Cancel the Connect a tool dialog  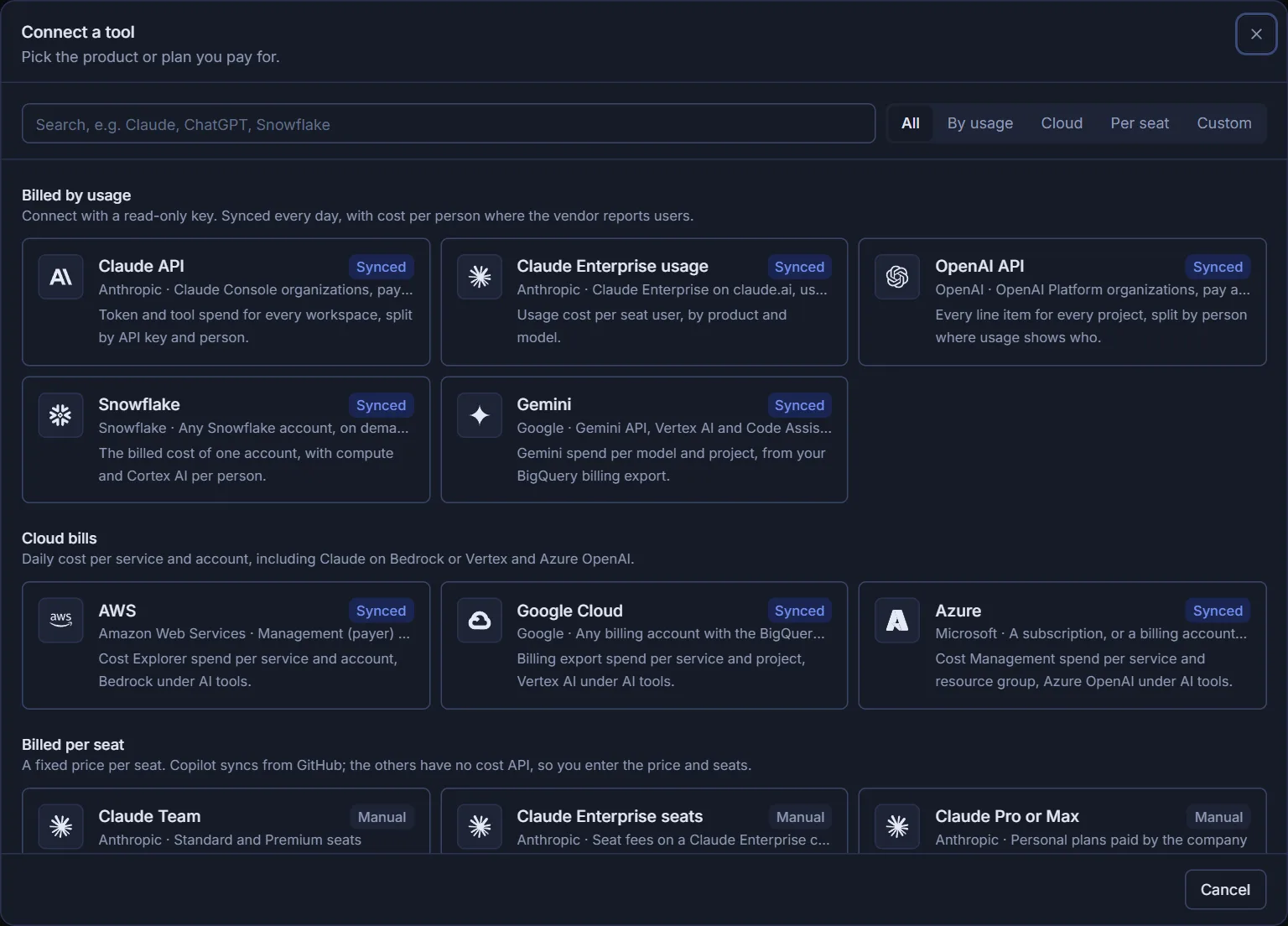point(1225,890)
